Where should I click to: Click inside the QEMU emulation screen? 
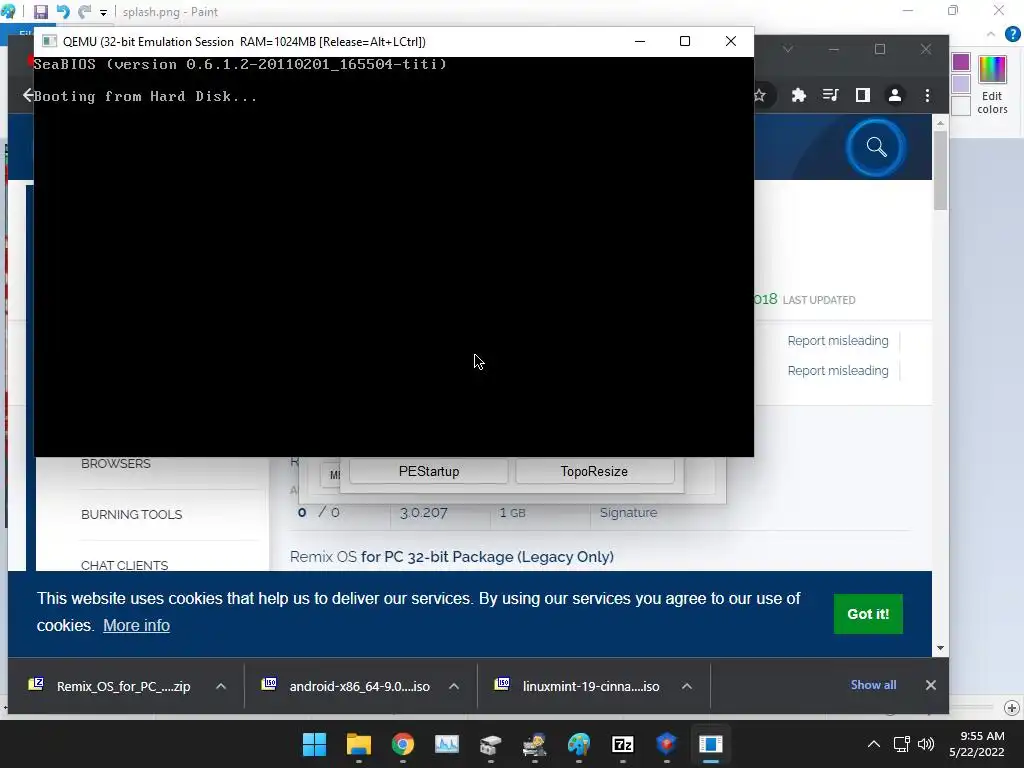tap(394, 257)
